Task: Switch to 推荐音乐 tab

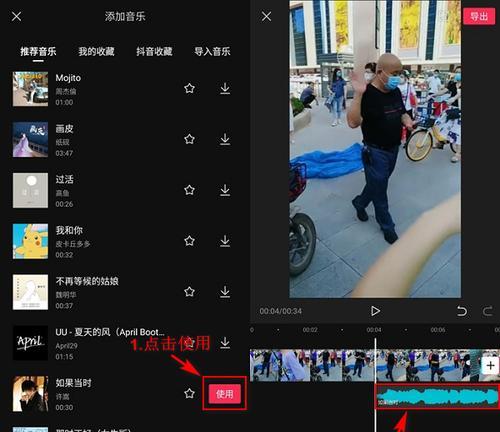Action: [38, 52]
